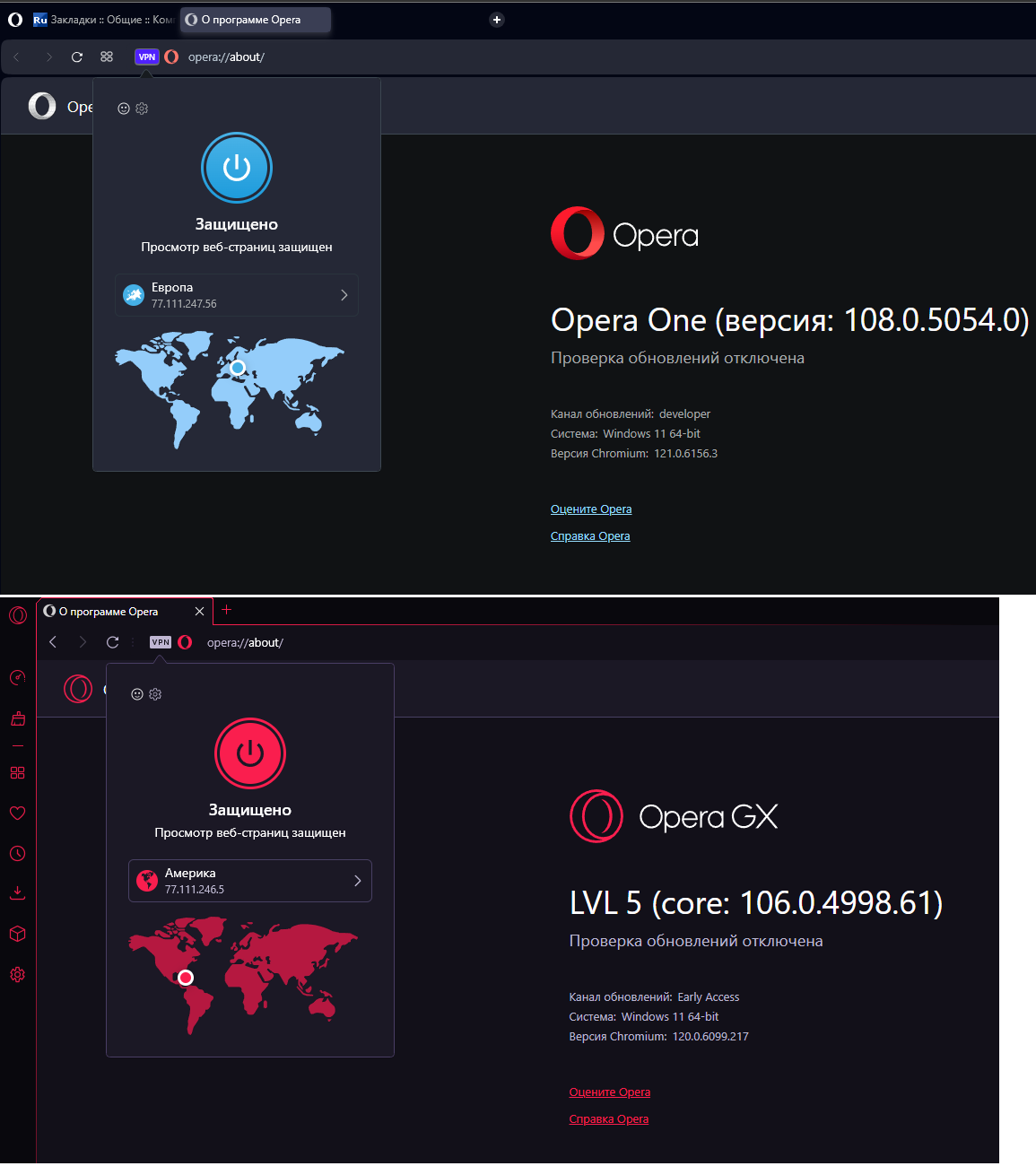Open a new tab with red plus in GX

(x=227, y=610)
